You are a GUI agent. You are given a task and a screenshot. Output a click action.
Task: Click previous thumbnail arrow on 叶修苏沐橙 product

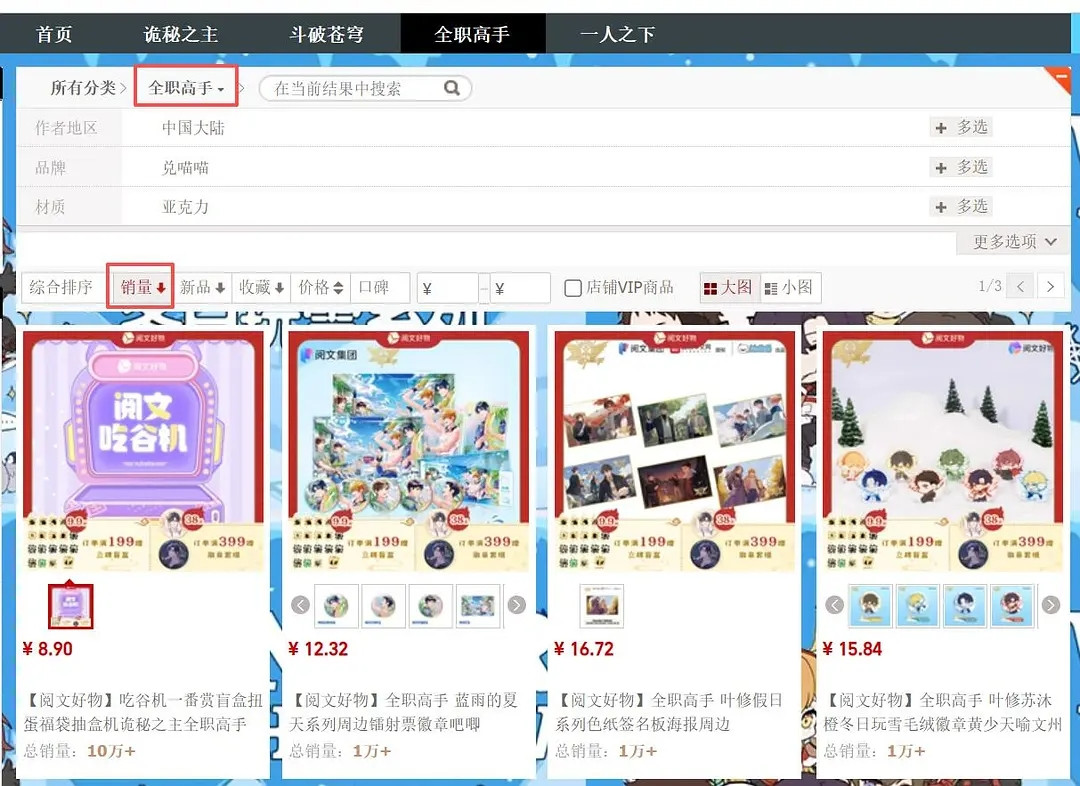point(834,605)
